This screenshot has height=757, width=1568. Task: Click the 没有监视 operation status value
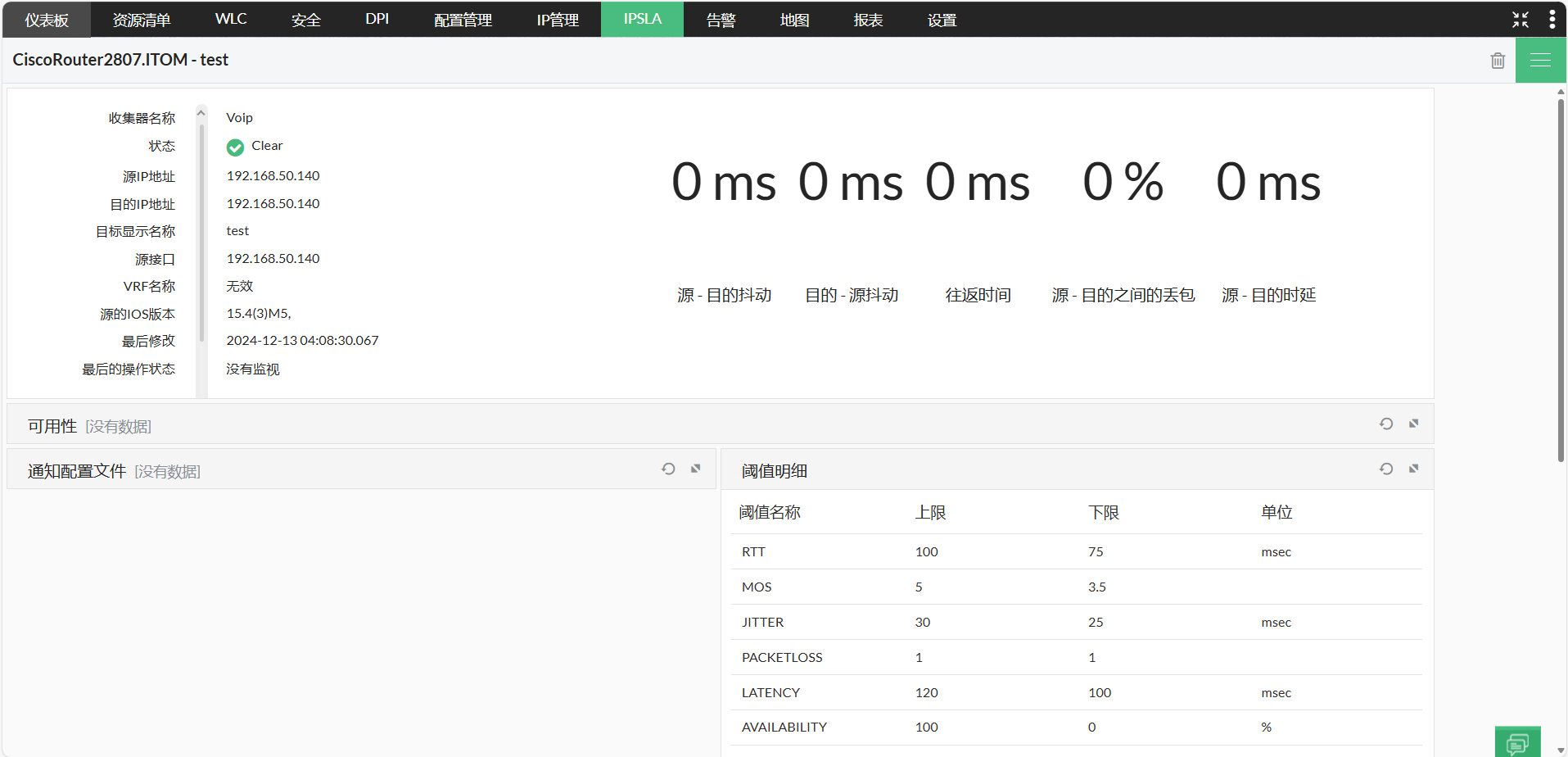(x=253, y=369)
